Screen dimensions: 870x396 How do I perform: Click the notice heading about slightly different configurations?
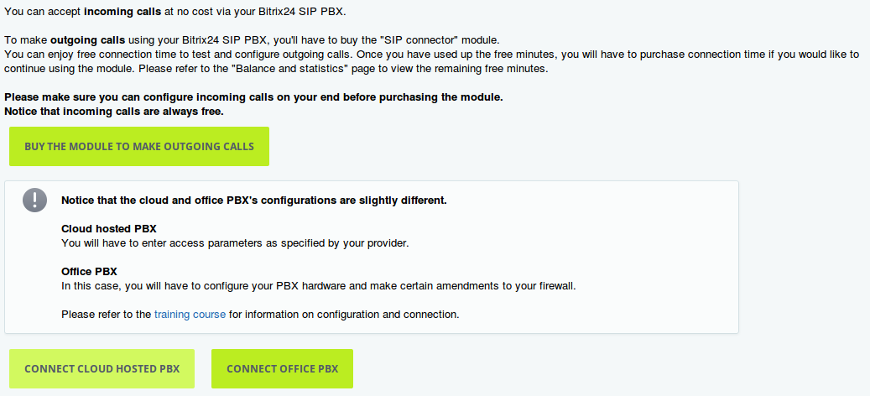254,201
